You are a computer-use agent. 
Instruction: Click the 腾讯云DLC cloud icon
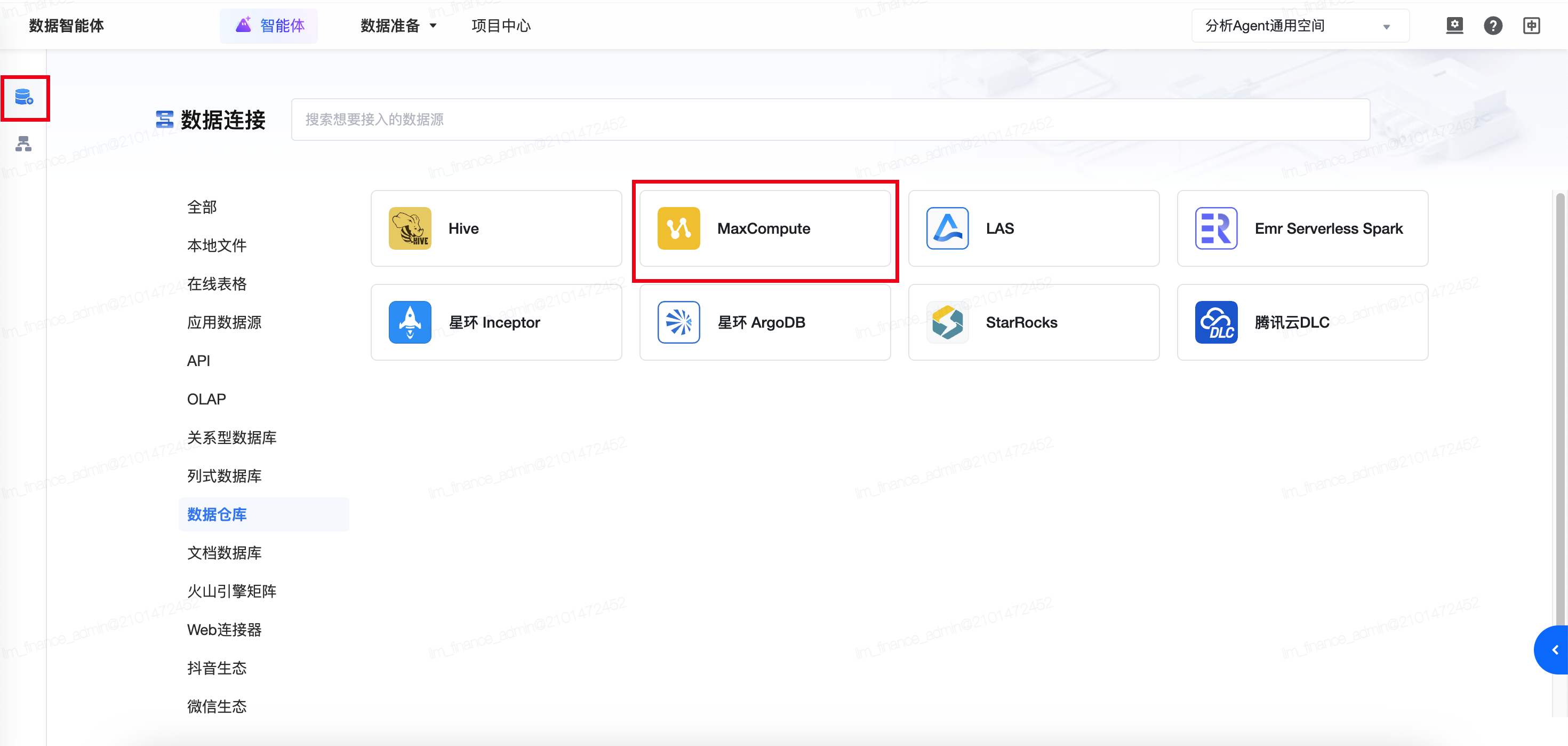click(x=1215, y=322)
